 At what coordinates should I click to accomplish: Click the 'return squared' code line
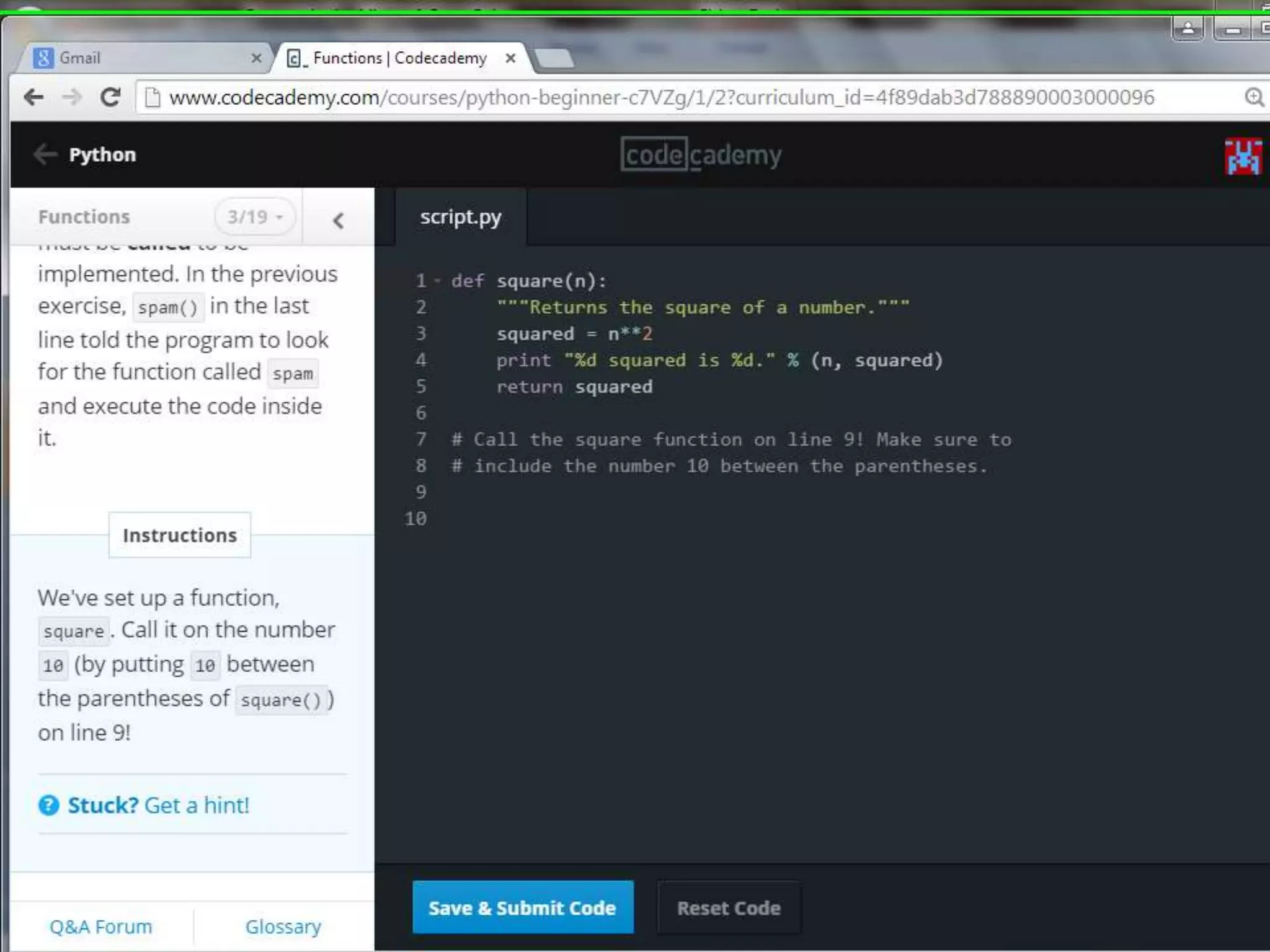pyautogui.click(x=574, y=387)
